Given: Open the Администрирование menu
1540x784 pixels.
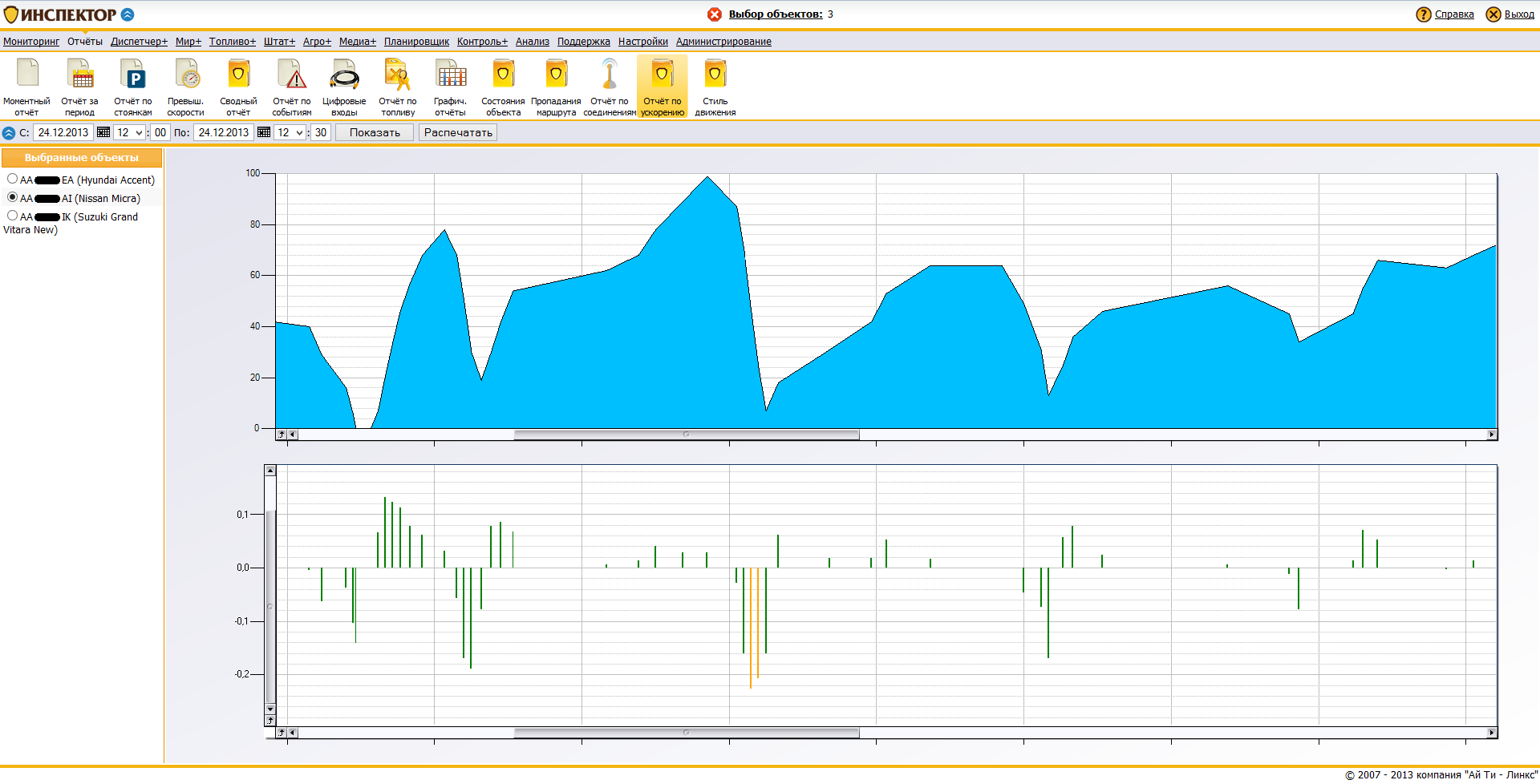Looking at the screenshot, I should coord(723,42).
